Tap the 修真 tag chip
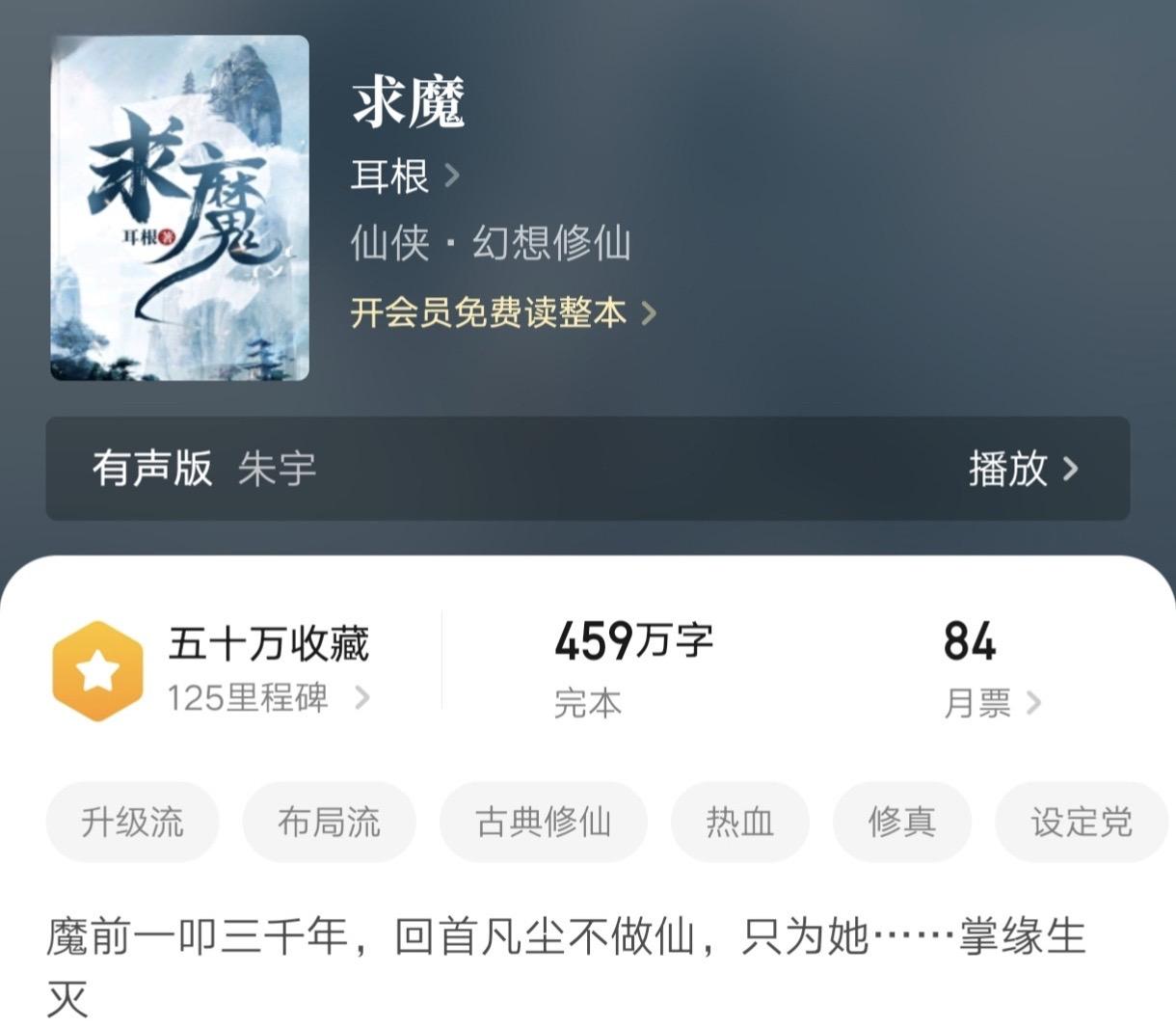The image size is (1176, 1028). click(x=902, y=822)
